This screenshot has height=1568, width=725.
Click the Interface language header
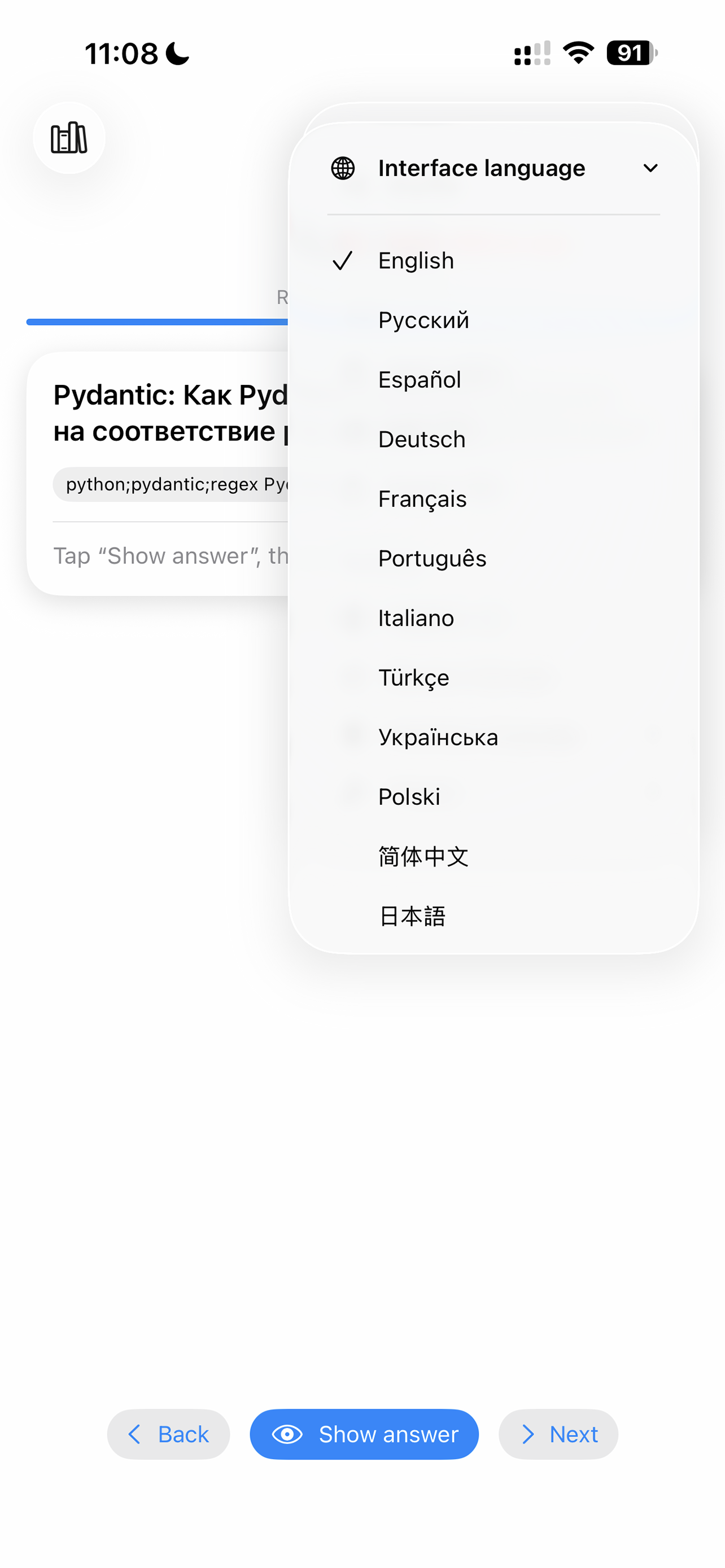[x=493, y=168]
